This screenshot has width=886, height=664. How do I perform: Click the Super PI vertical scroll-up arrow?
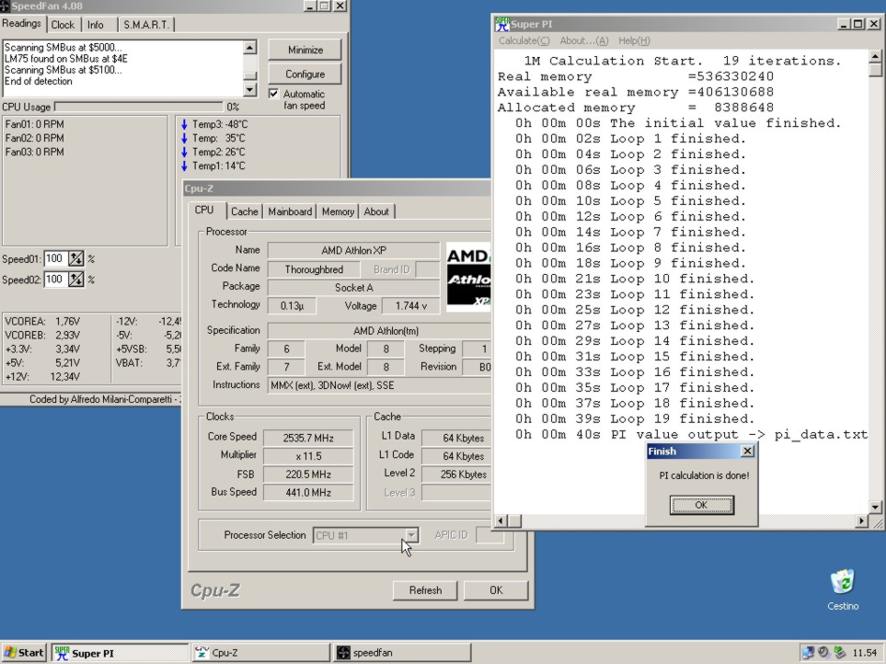pyautogui.click(x=875, y=57)
